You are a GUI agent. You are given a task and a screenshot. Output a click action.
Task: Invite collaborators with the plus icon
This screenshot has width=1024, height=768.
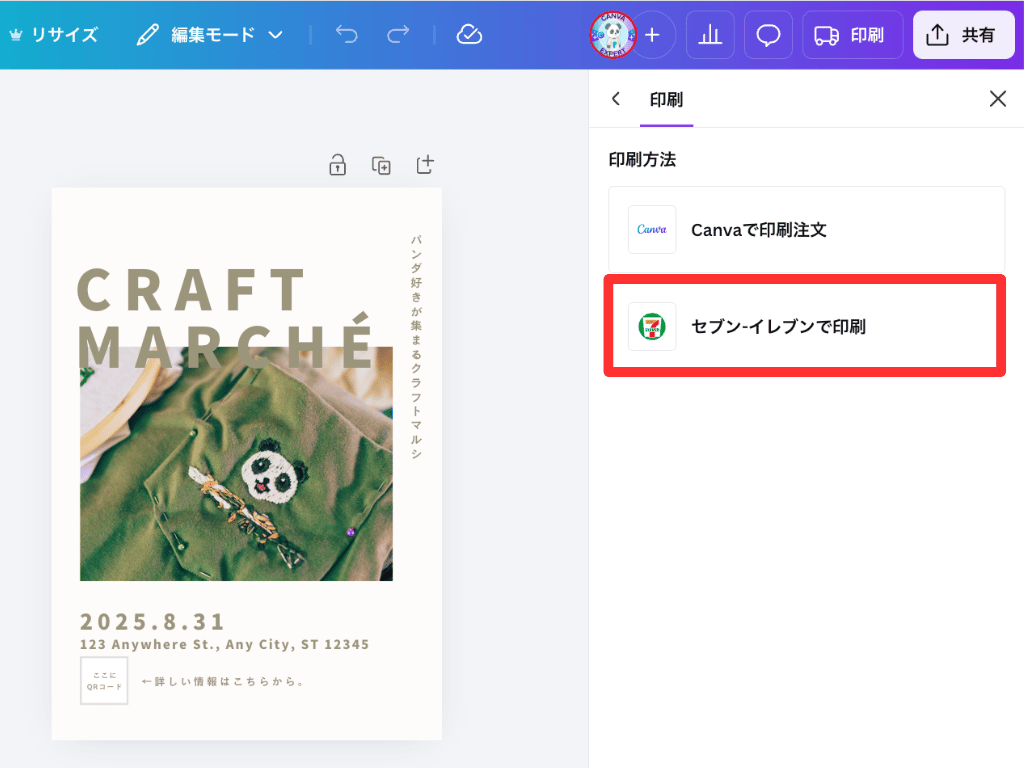click(652, 34)
